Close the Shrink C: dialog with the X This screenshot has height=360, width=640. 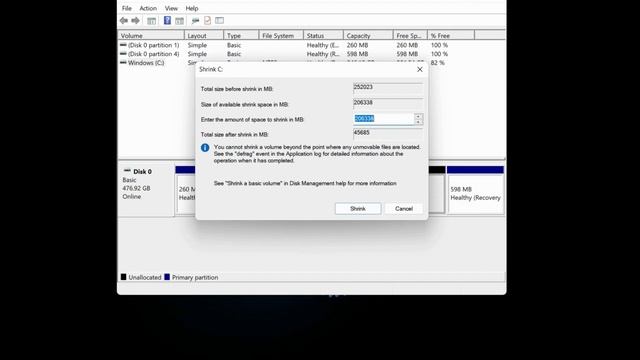pyautogui.click(x=420, y=69)
